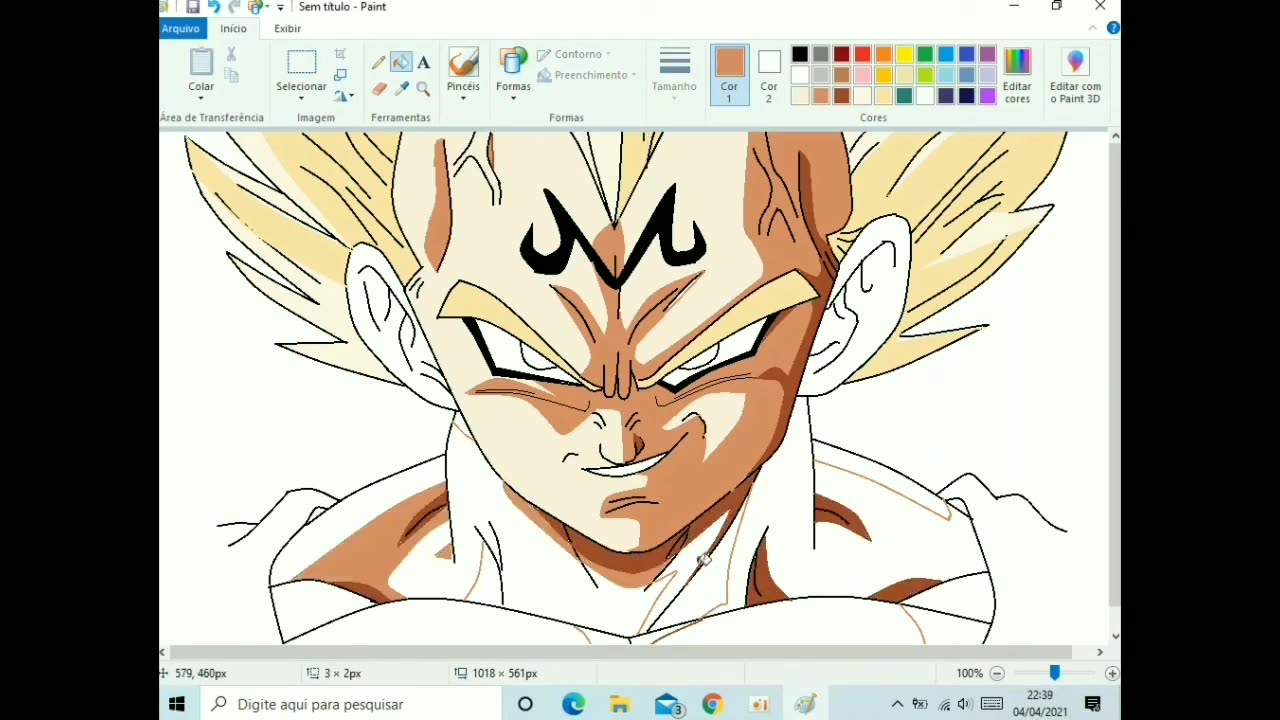Screen dimensions: 1280x720
Task: Click the Paint icon on the taskbar
Action: [806, 704]
